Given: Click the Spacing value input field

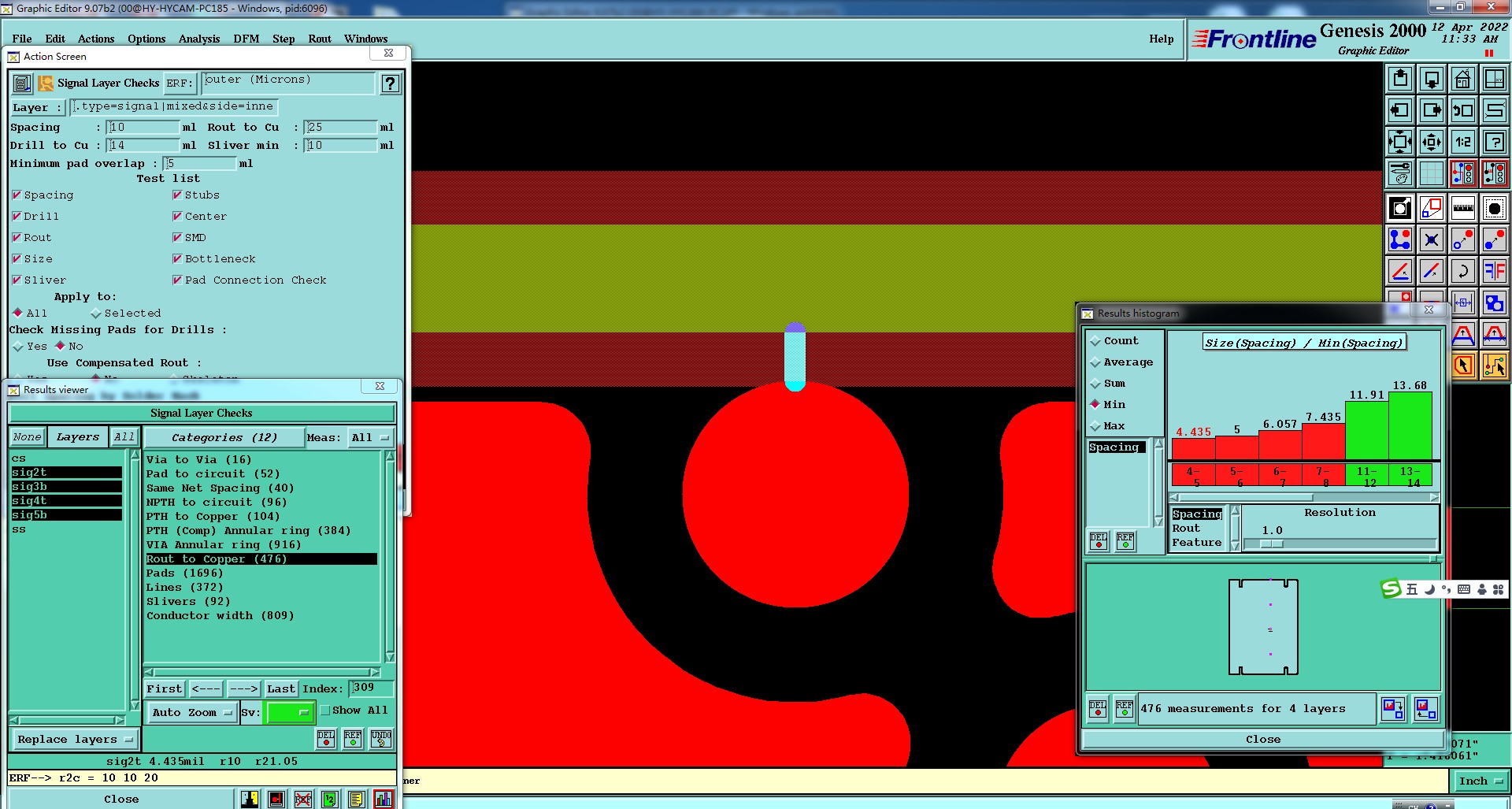Looking at the screenshot, I should coord(143,127).
